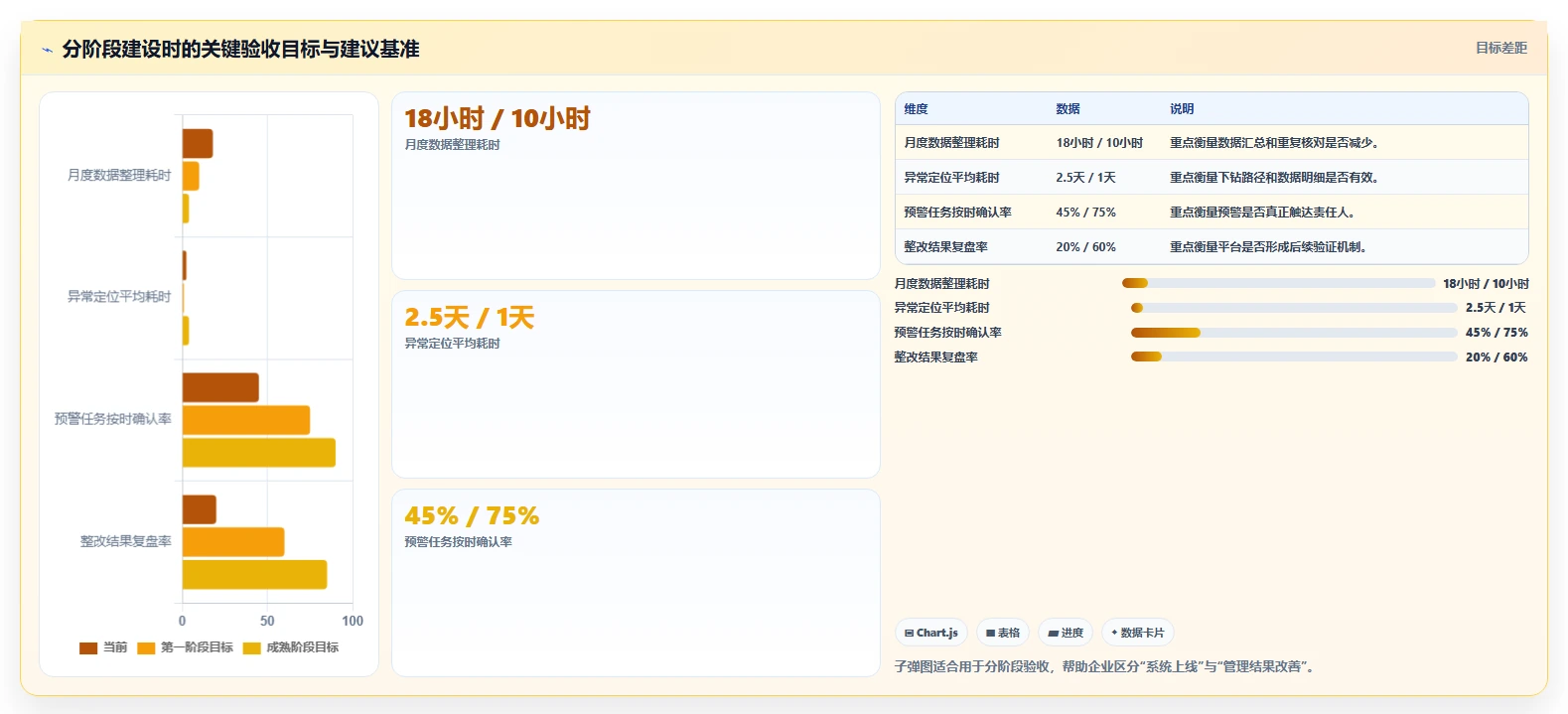Click the 当前 bar for 月度数据整理耗时
Image resolution: width=1568 pixels, height=714 pixels.
tap(198, 144)
